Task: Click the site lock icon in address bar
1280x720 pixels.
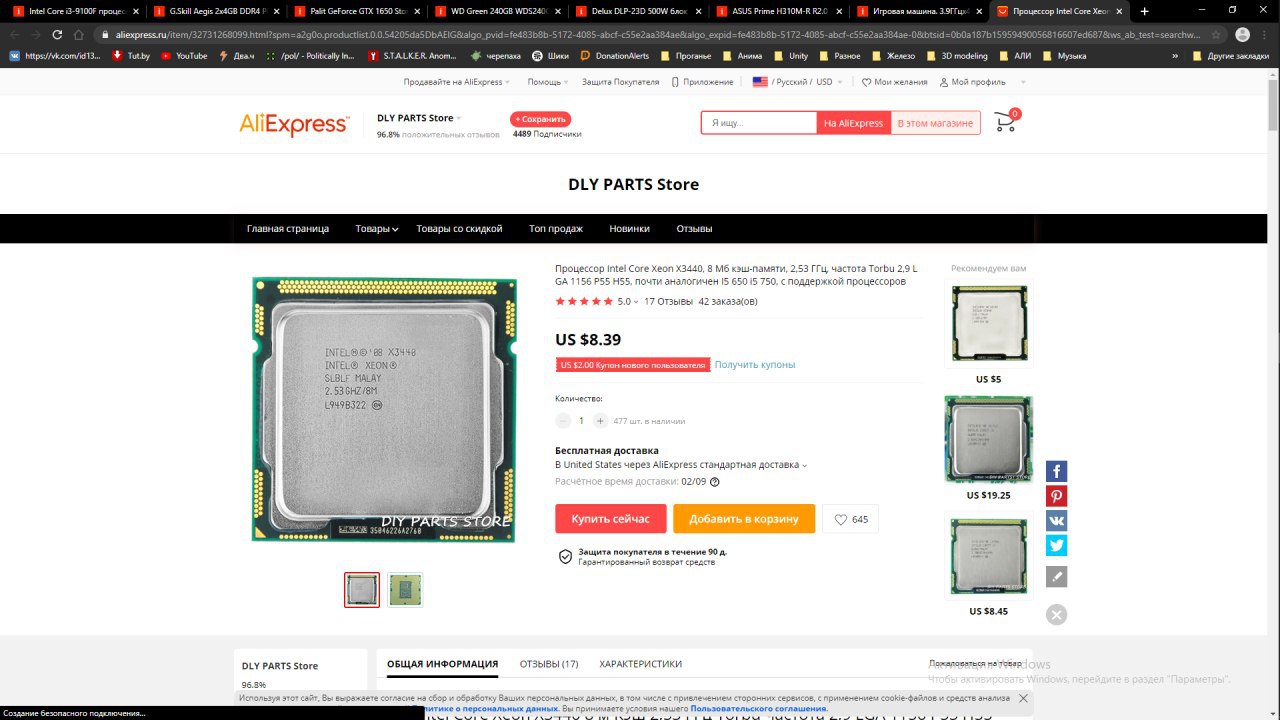Action: 108,34
